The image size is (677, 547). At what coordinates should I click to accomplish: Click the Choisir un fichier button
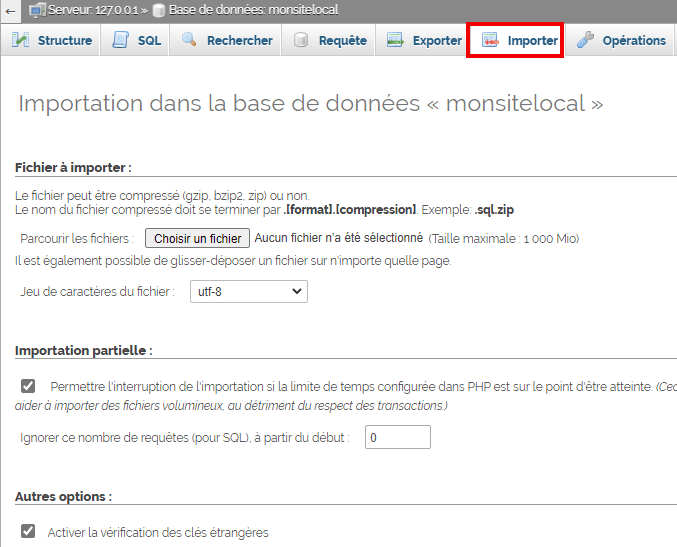click(197, 238)
